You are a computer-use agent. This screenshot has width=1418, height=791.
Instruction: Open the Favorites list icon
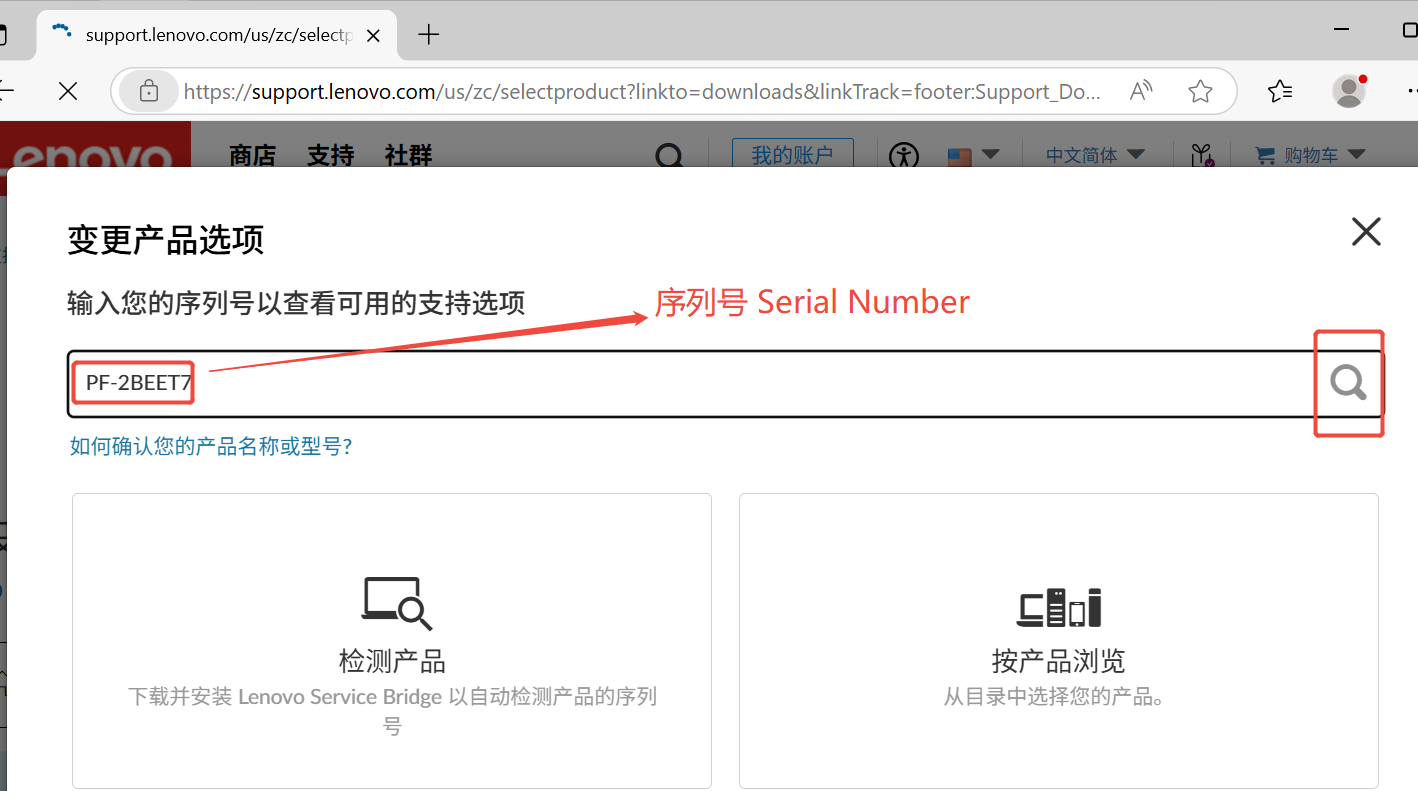click(1280, 91)
